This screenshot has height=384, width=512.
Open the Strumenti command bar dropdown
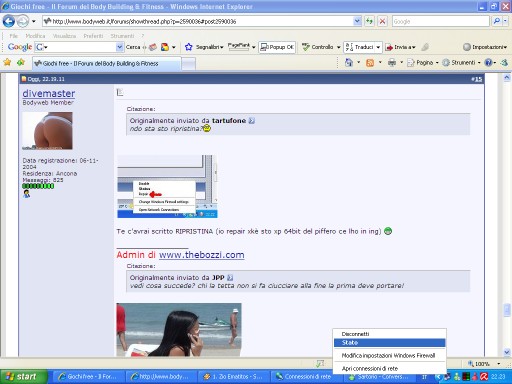pyautogui.click(x=461, y=63)
